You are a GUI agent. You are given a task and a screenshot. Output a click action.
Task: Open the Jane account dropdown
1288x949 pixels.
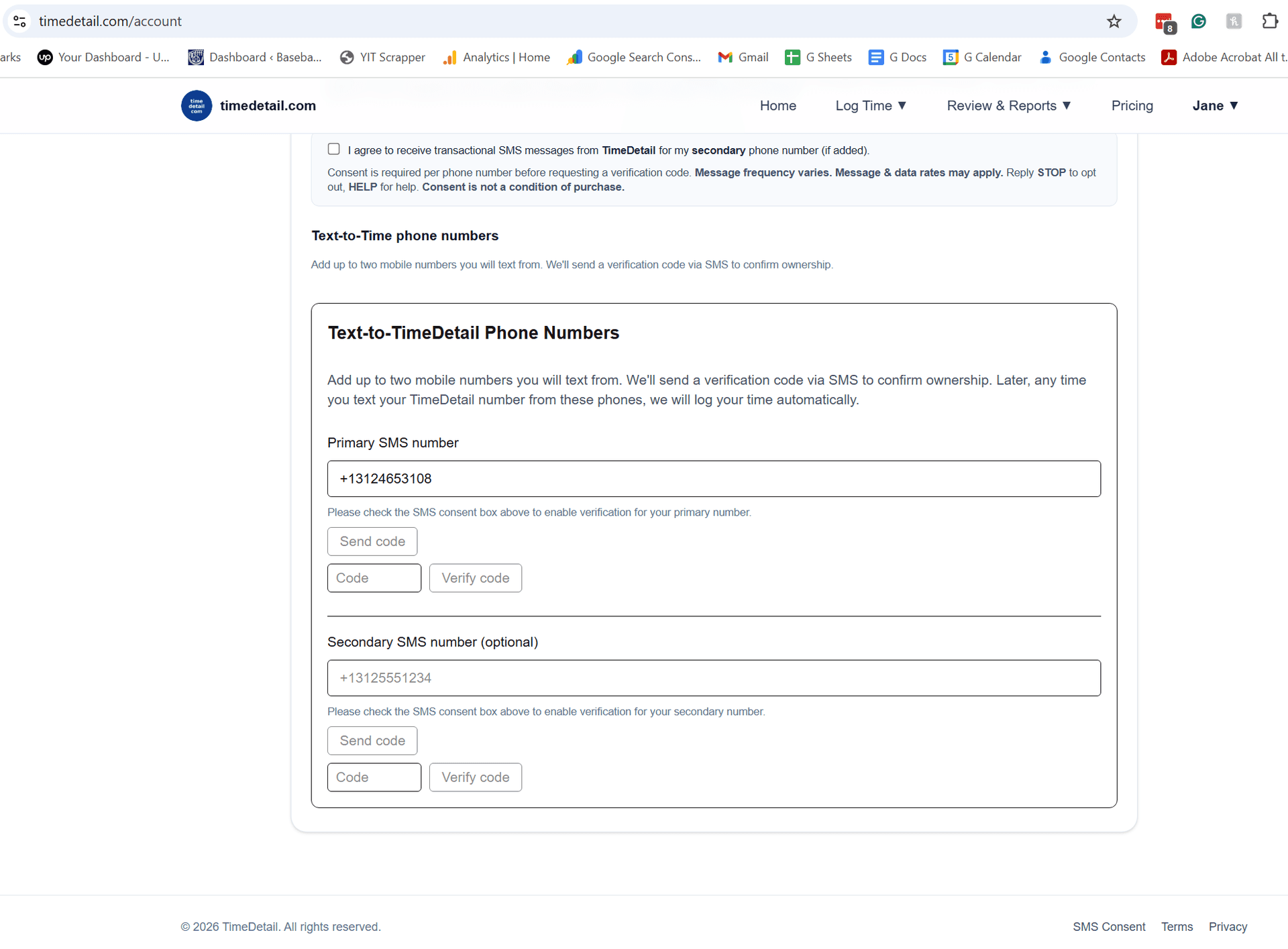(x=1215, y=105)
